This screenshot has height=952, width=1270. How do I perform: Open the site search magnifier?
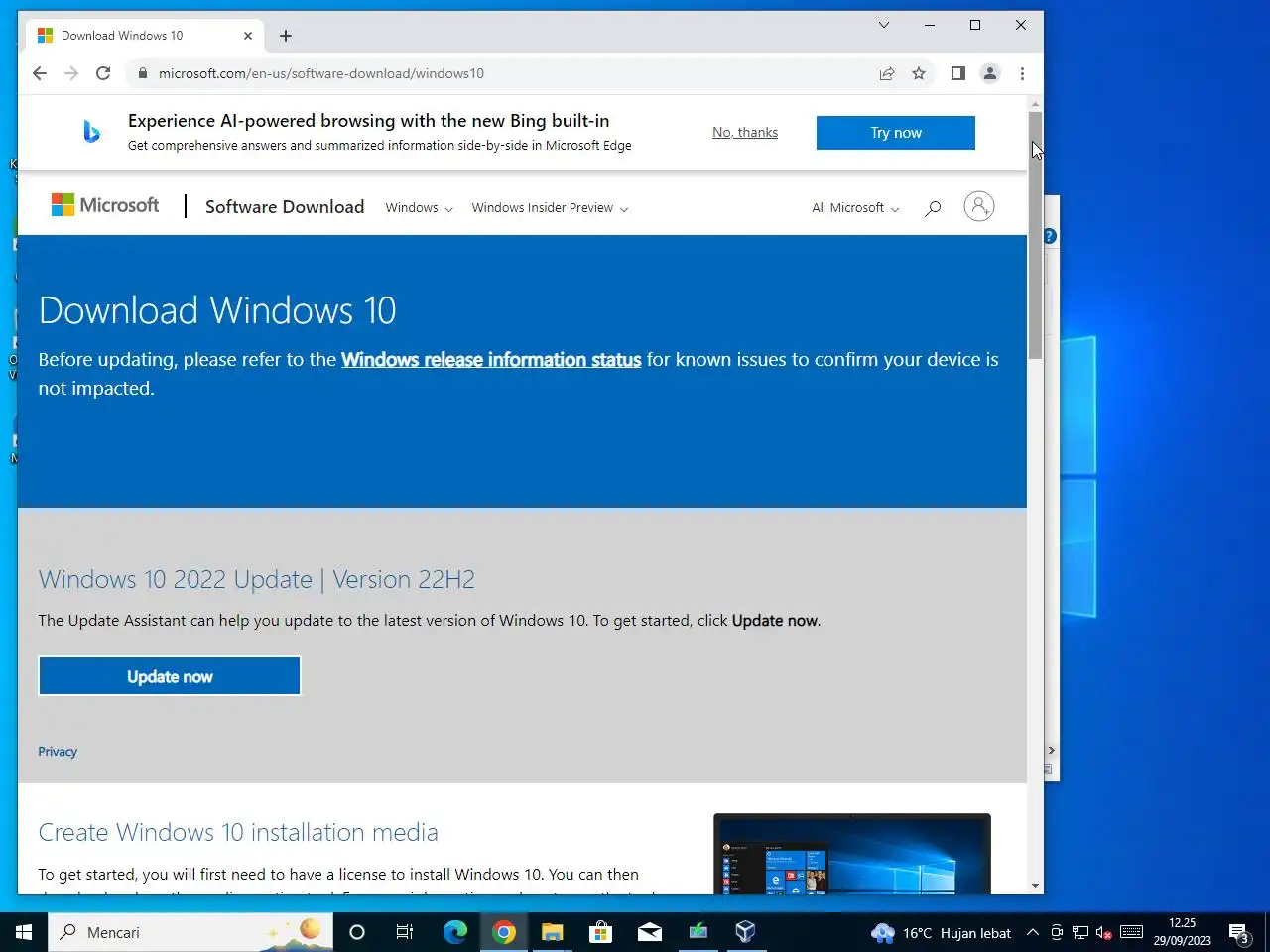[x=933, y=207]
